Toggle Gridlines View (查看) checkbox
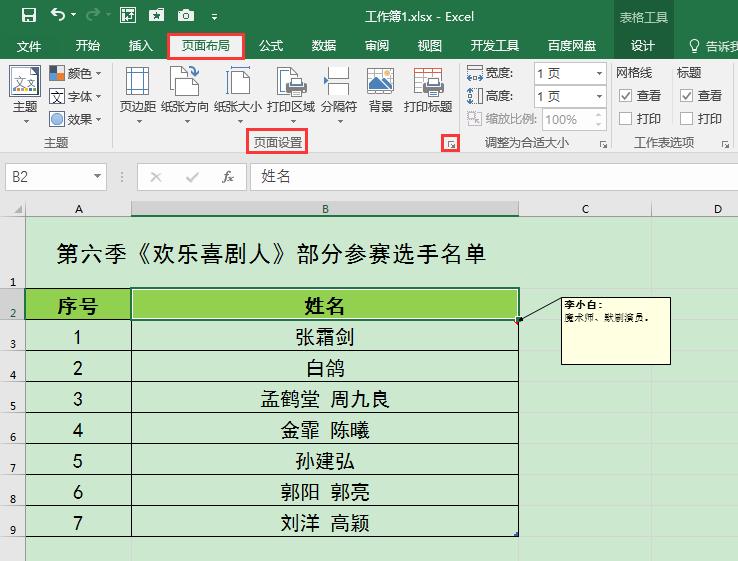 (x=625, y=96)
